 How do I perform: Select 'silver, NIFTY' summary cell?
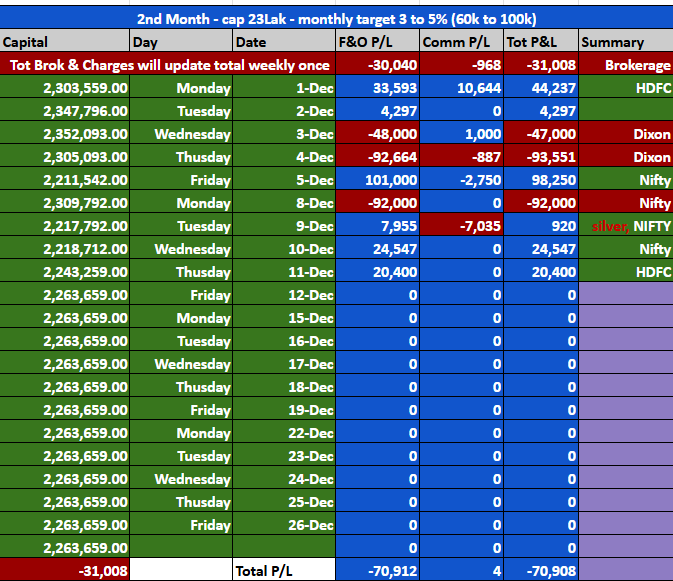pos(626,226)
